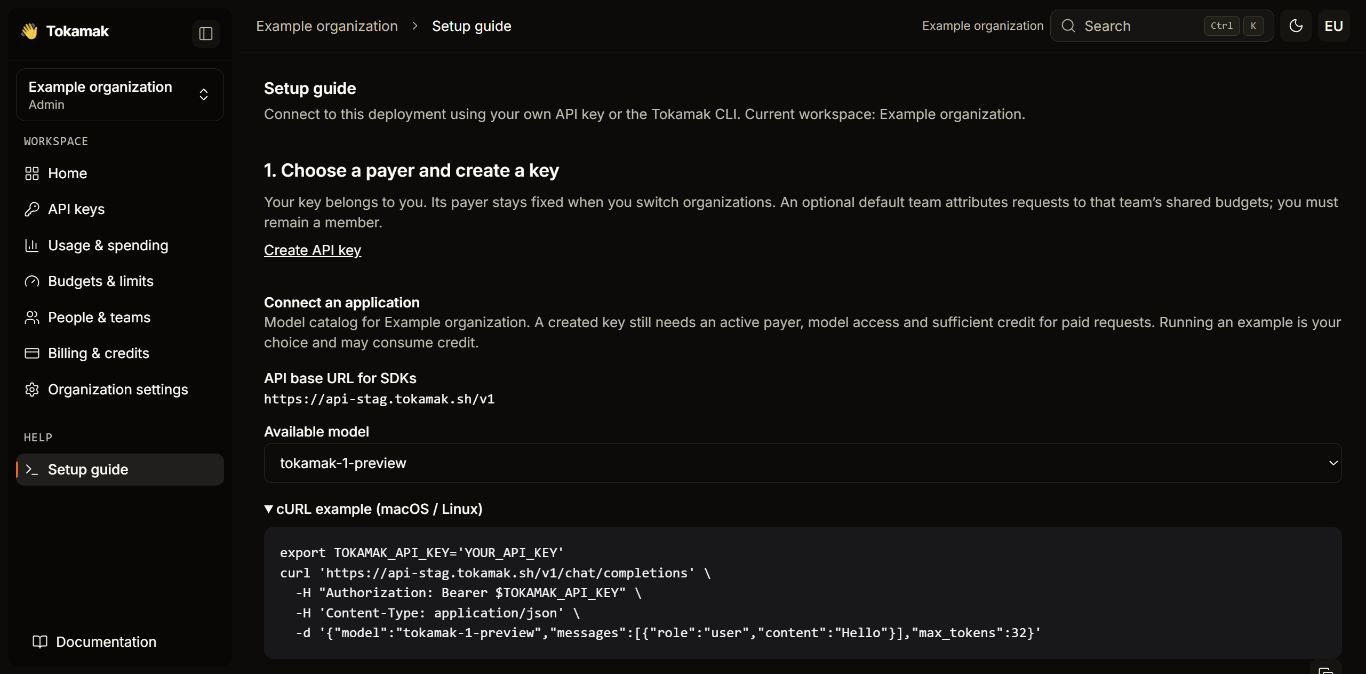Open the EU user avatar menu
This screenshot has width=1366, height=674.
click(x=1334, y=26)
